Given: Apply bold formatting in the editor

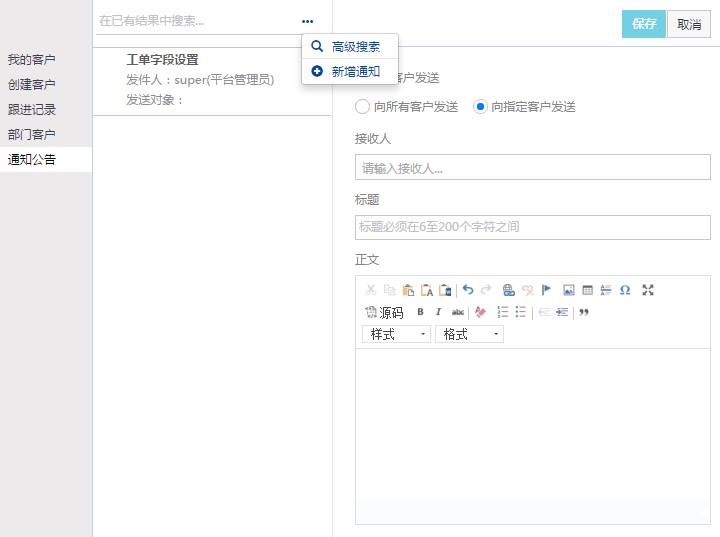Looking at the screenshot, I should pos(420,312).
